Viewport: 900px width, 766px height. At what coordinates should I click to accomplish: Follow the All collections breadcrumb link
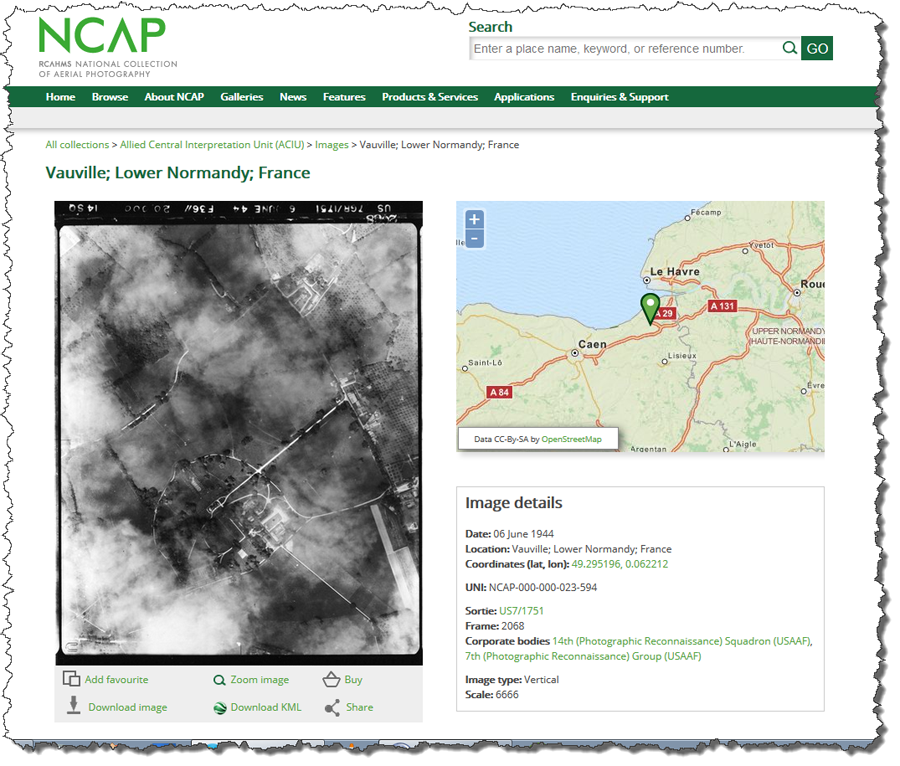(77, 145)
